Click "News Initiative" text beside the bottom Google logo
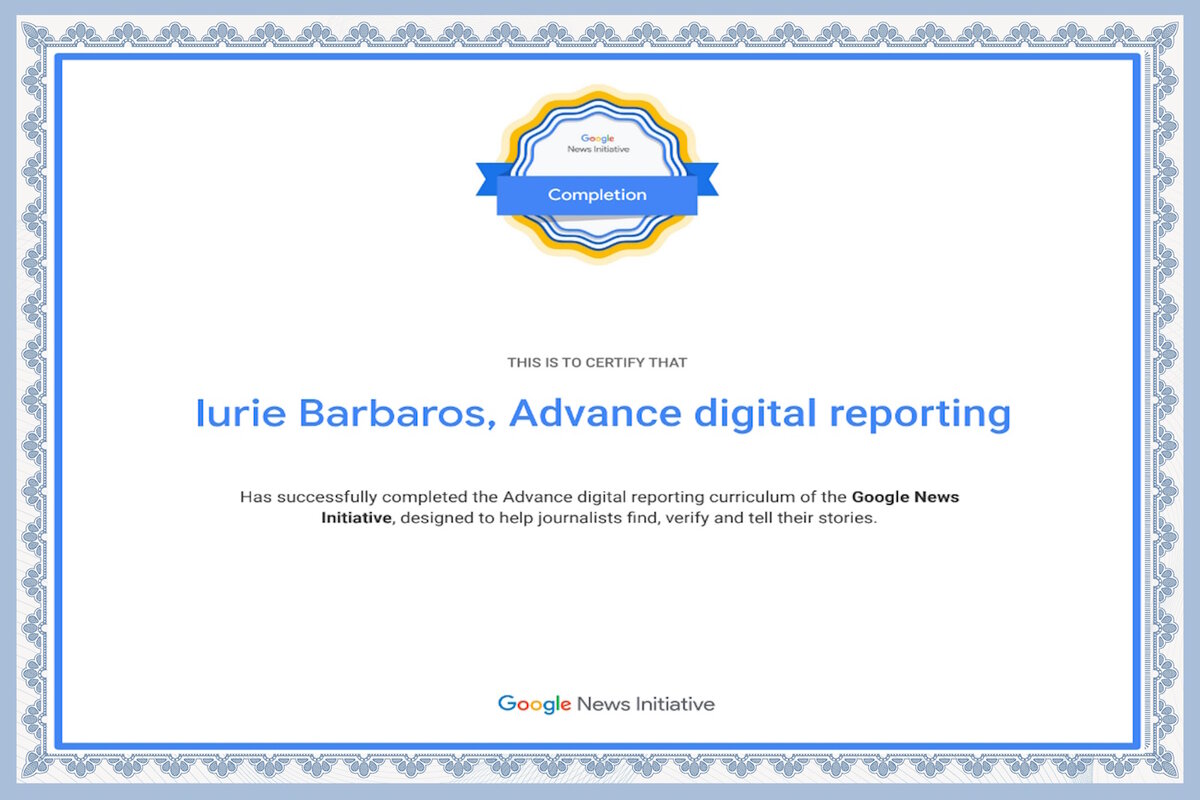Viewport: 1200px width, 800px height. (646, 704)
